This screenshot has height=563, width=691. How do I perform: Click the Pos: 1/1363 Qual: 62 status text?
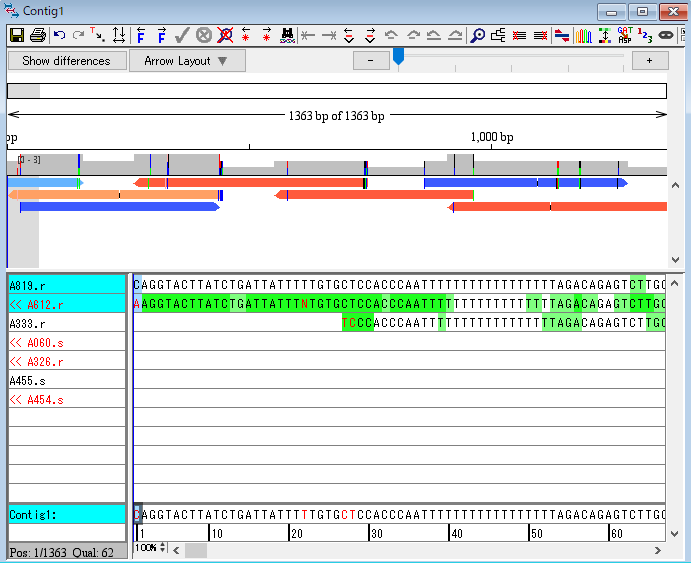point(62,552)
